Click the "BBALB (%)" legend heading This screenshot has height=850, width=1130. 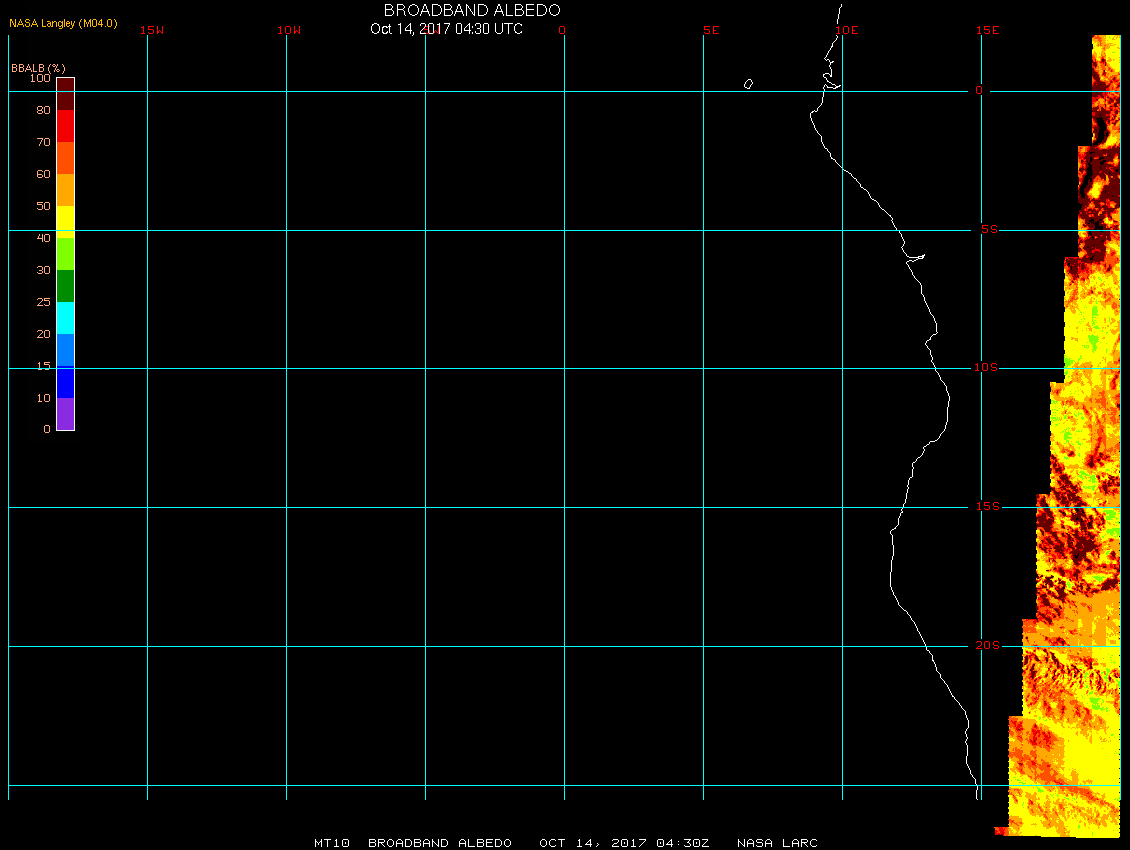tap(38, 68)
